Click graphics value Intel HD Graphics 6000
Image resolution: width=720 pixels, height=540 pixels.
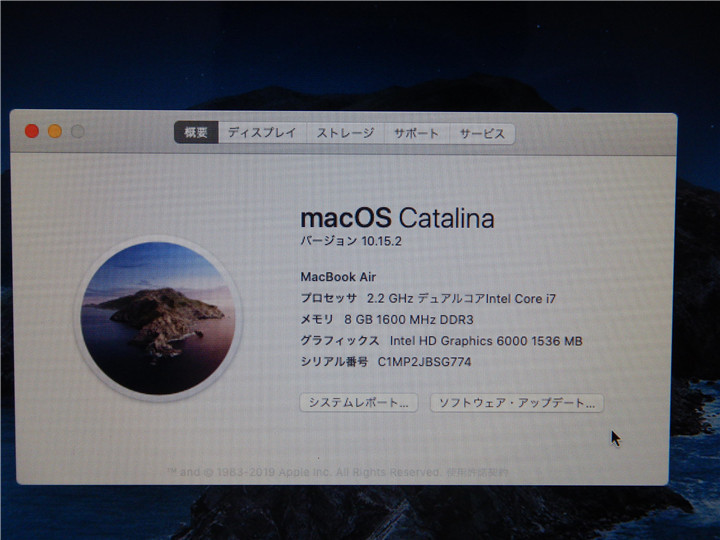486,341
